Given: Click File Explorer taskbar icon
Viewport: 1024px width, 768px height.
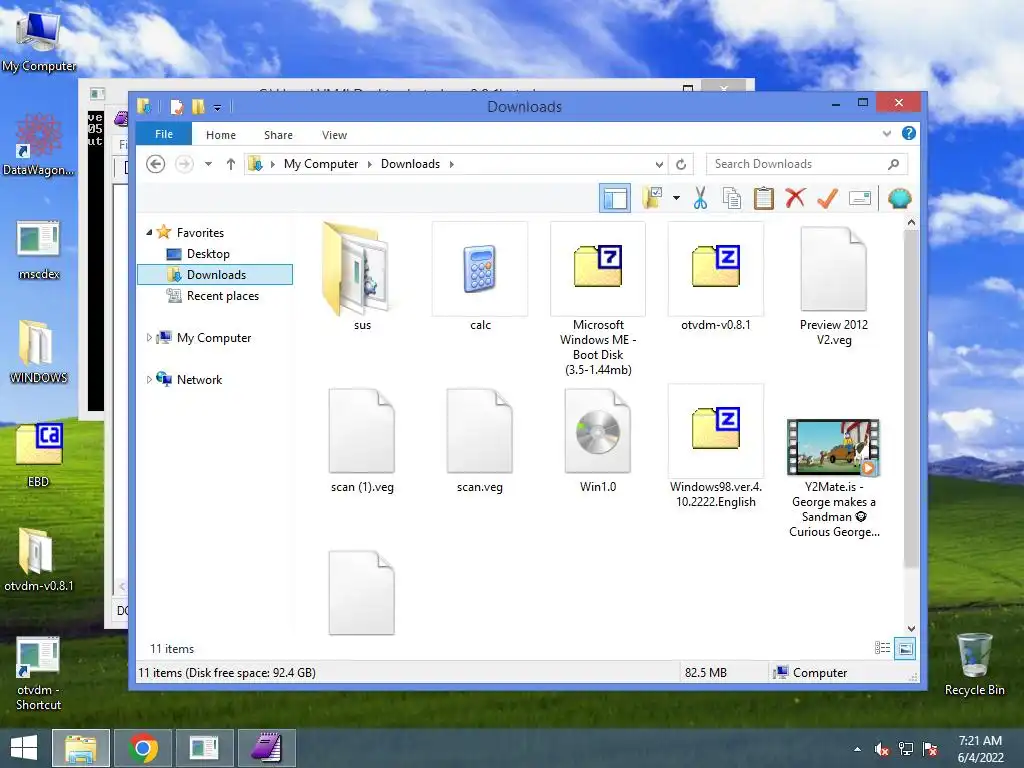Looking at the screenshot, I should (x=81, y=748).
